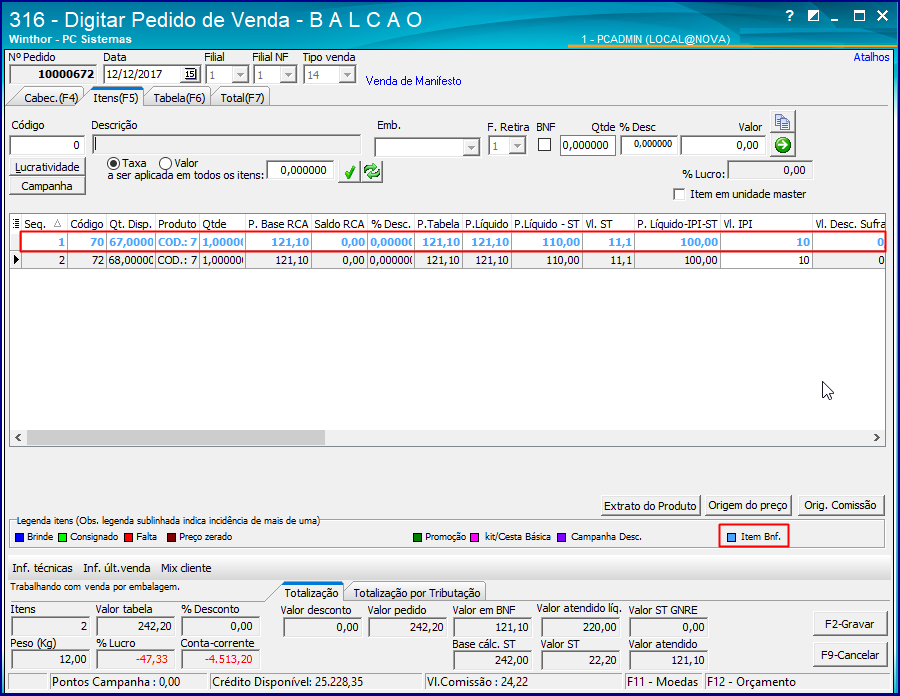Focus the % Desc input field
The image size is (900, 696).
(649, 145)
